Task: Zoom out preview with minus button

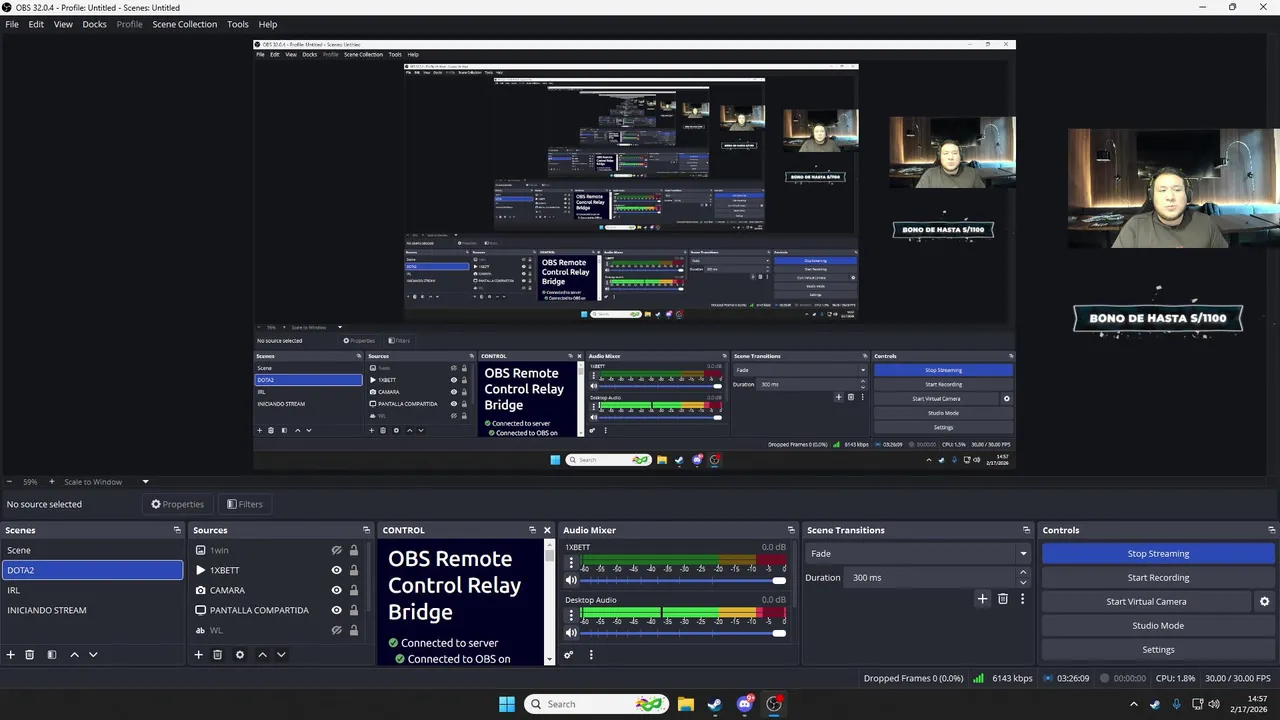Action: point(9,482)
